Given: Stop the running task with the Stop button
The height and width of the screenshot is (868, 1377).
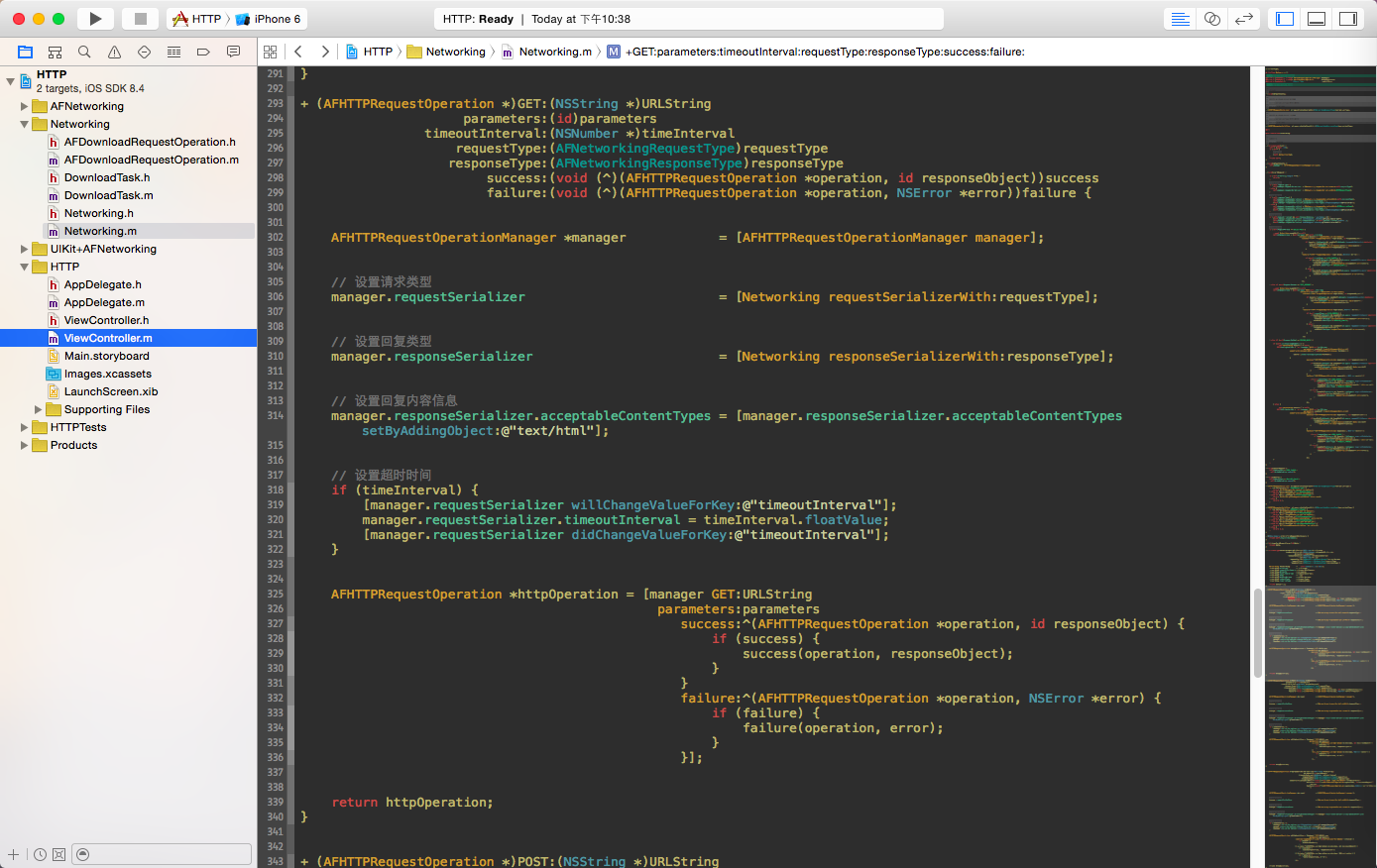Looking at the screenshot, I should 140,19.
